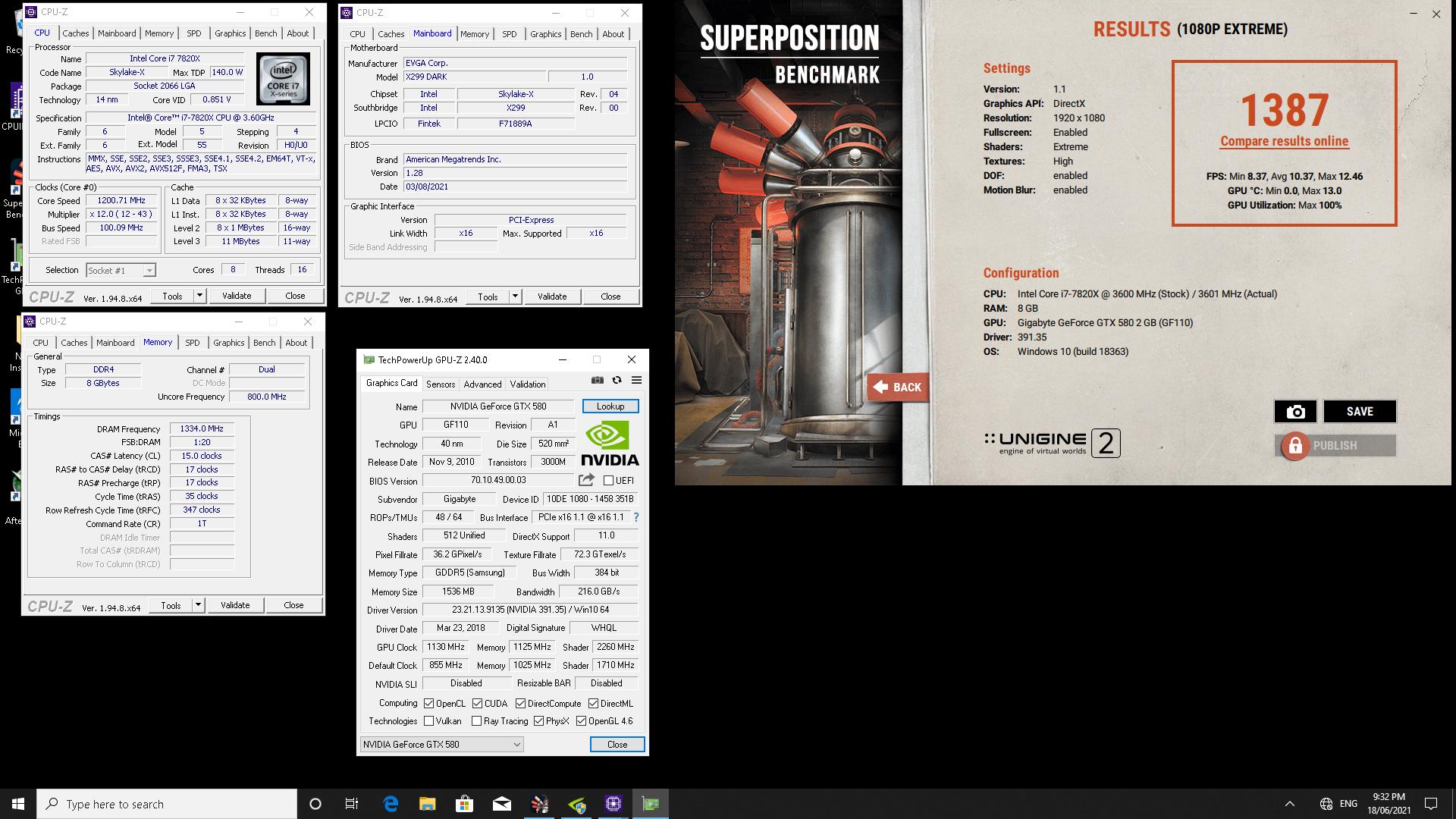
Task: Switch to Advanced tab in GPU-Z
Action: [482, 384]
